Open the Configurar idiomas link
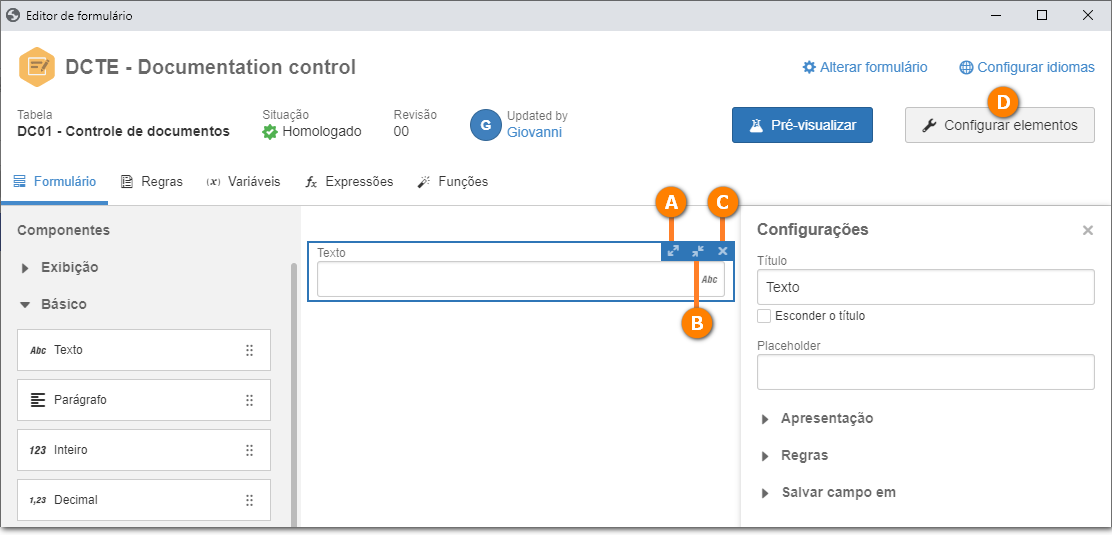The image size is (1112, 535). click(1027, 67)
